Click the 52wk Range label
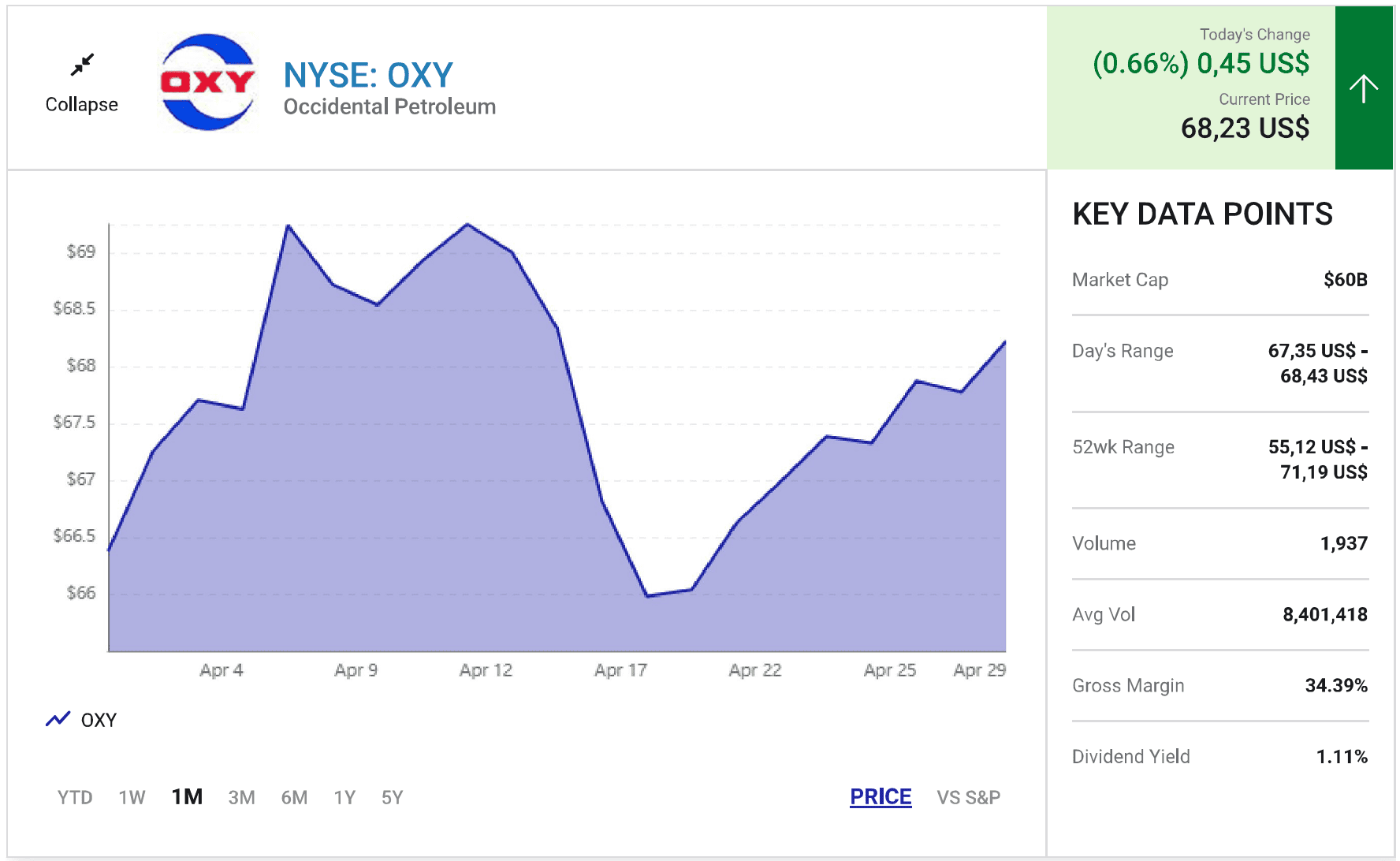The height and width of the screenshot is (861, 1400). point(1123,447)
